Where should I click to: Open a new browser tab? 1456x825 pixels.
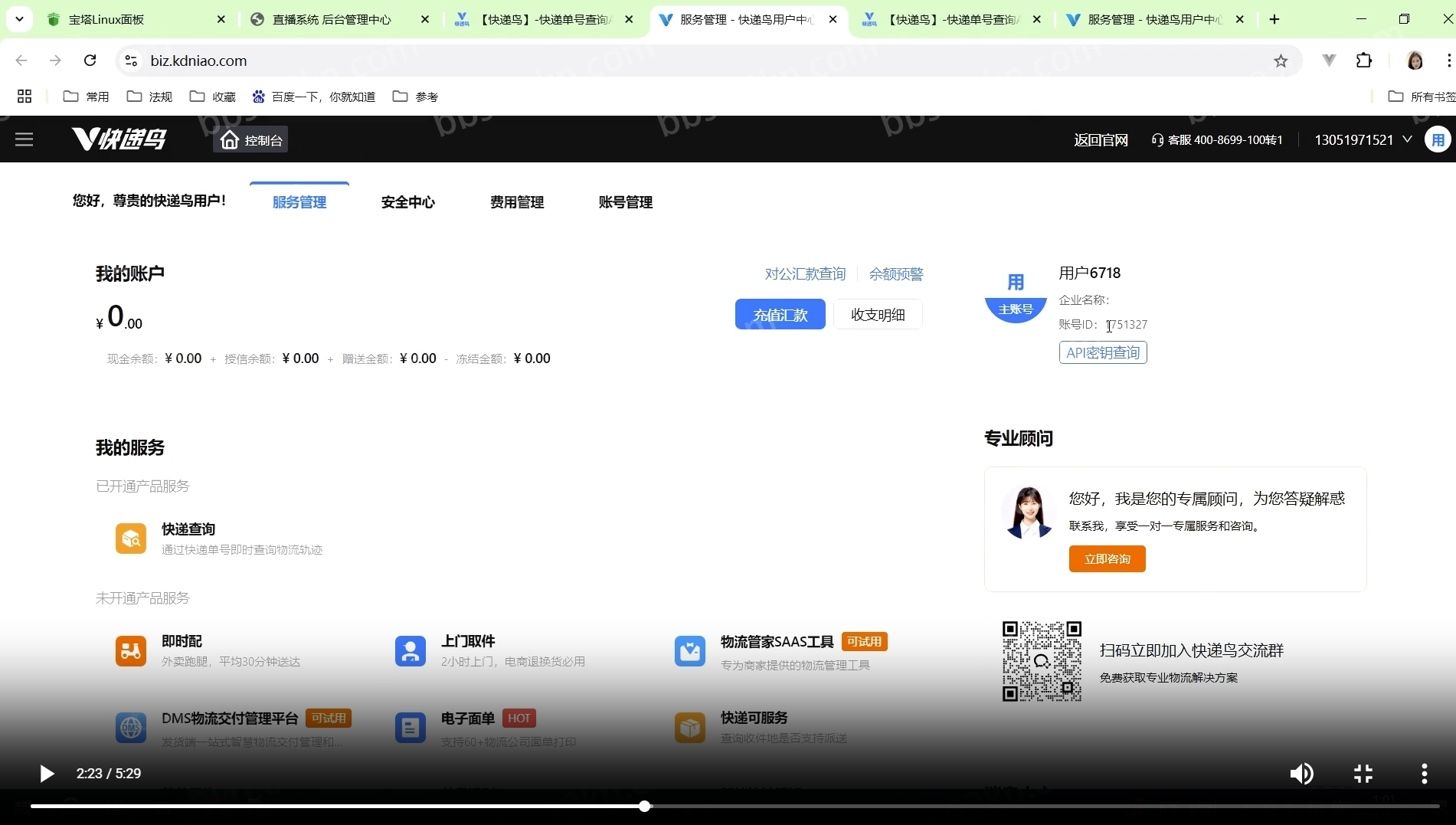(1274, 19)
